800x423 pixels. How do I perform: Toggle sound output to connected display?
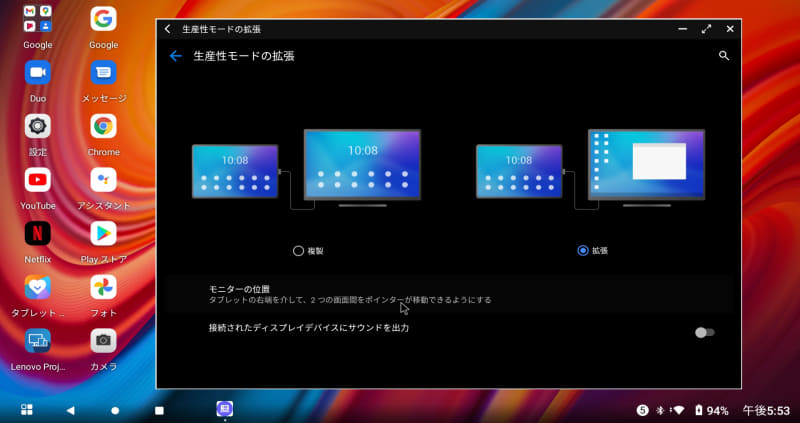pos(705,333)
